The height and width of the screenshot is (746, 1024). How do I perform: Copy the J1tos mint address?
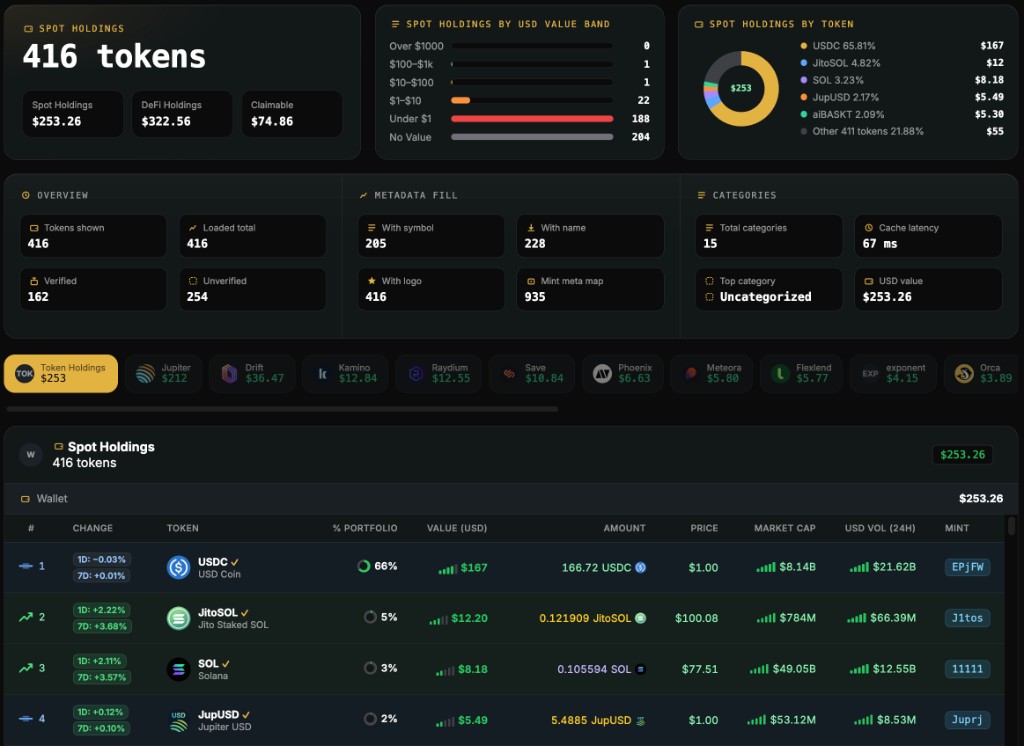click(x=967, y=618)
